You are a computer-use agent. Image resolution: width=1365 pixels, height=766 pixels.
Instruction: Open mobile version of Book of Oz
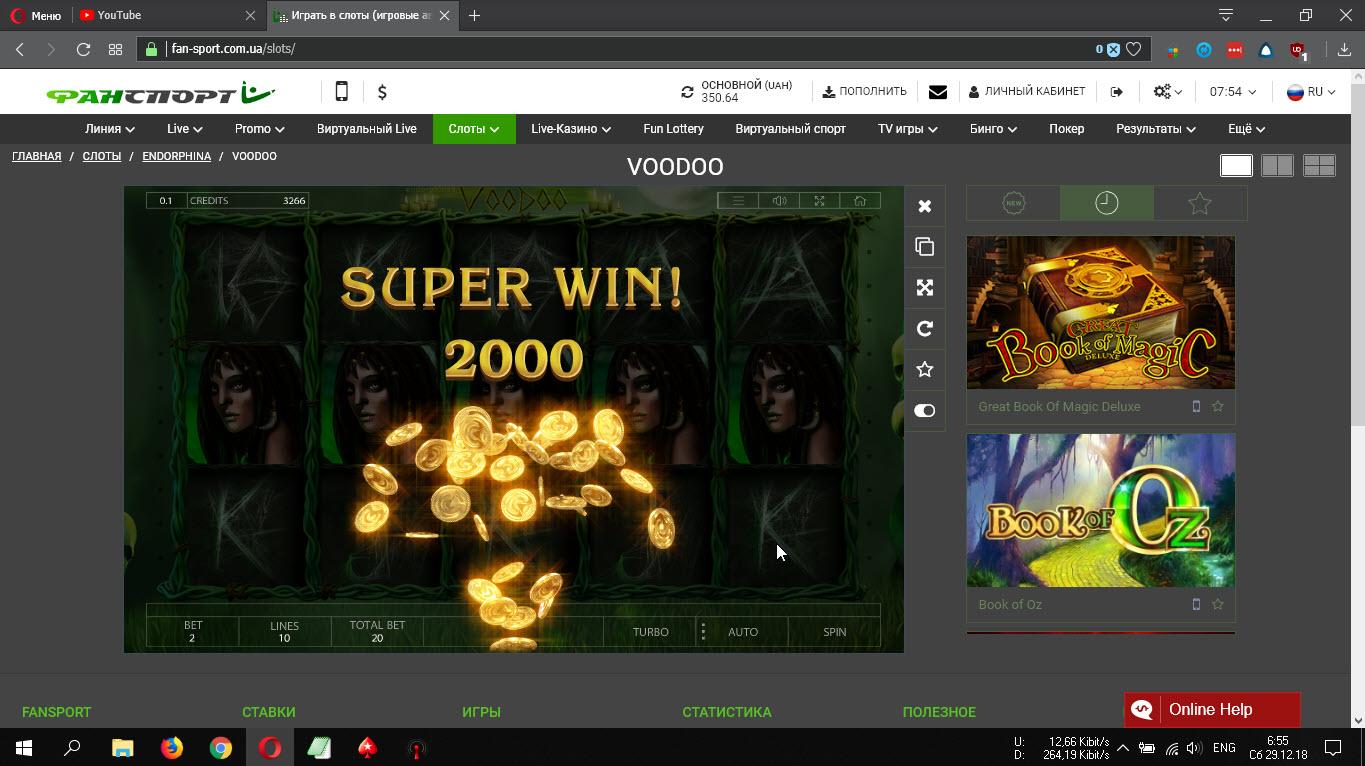click(x=1196, y=605)
